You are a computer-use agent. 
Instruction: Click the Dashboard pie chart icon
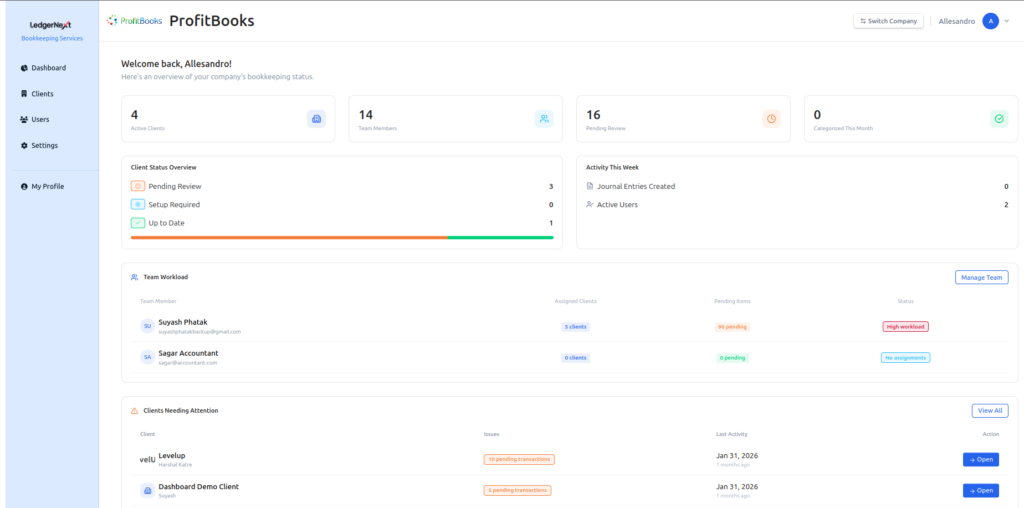tap(24, 68)
